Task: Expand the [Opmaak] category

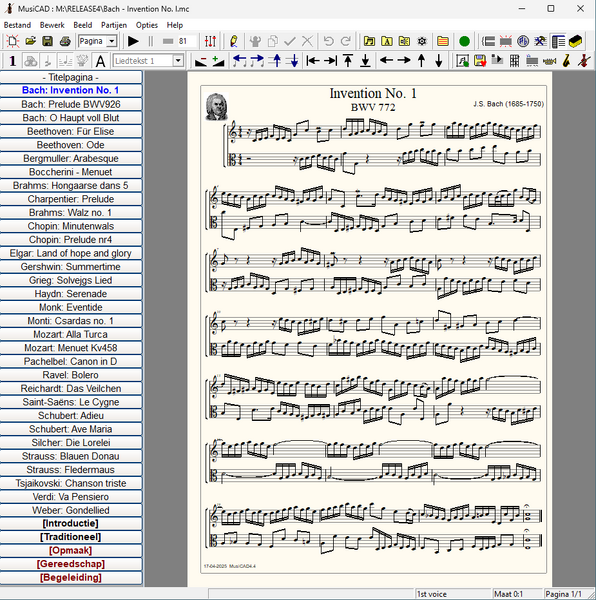Action: point(71,550)
